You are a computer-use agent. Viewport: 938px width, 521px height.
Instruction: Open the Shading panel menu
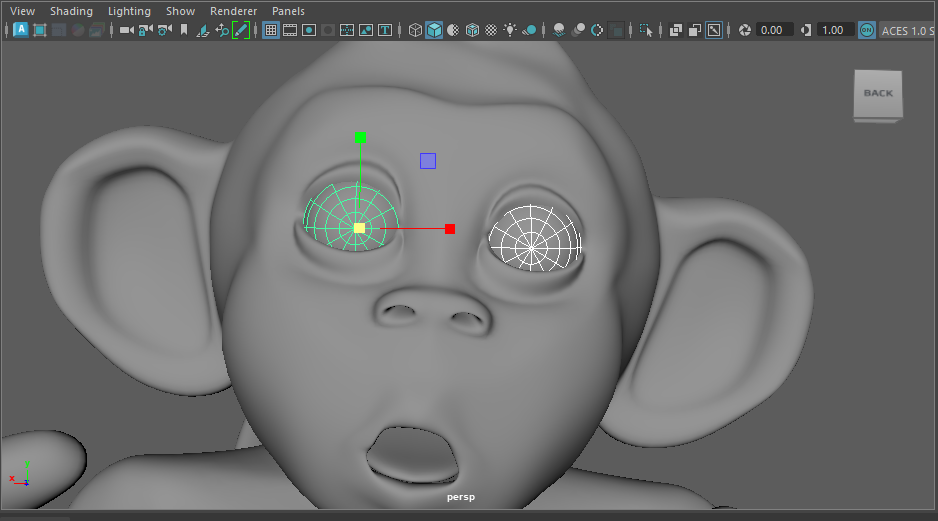[71, 11]
